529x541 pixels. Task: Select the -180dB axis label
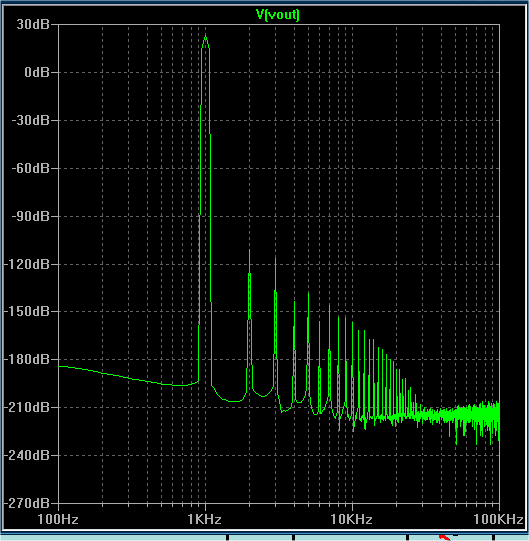tap(27, 360)
